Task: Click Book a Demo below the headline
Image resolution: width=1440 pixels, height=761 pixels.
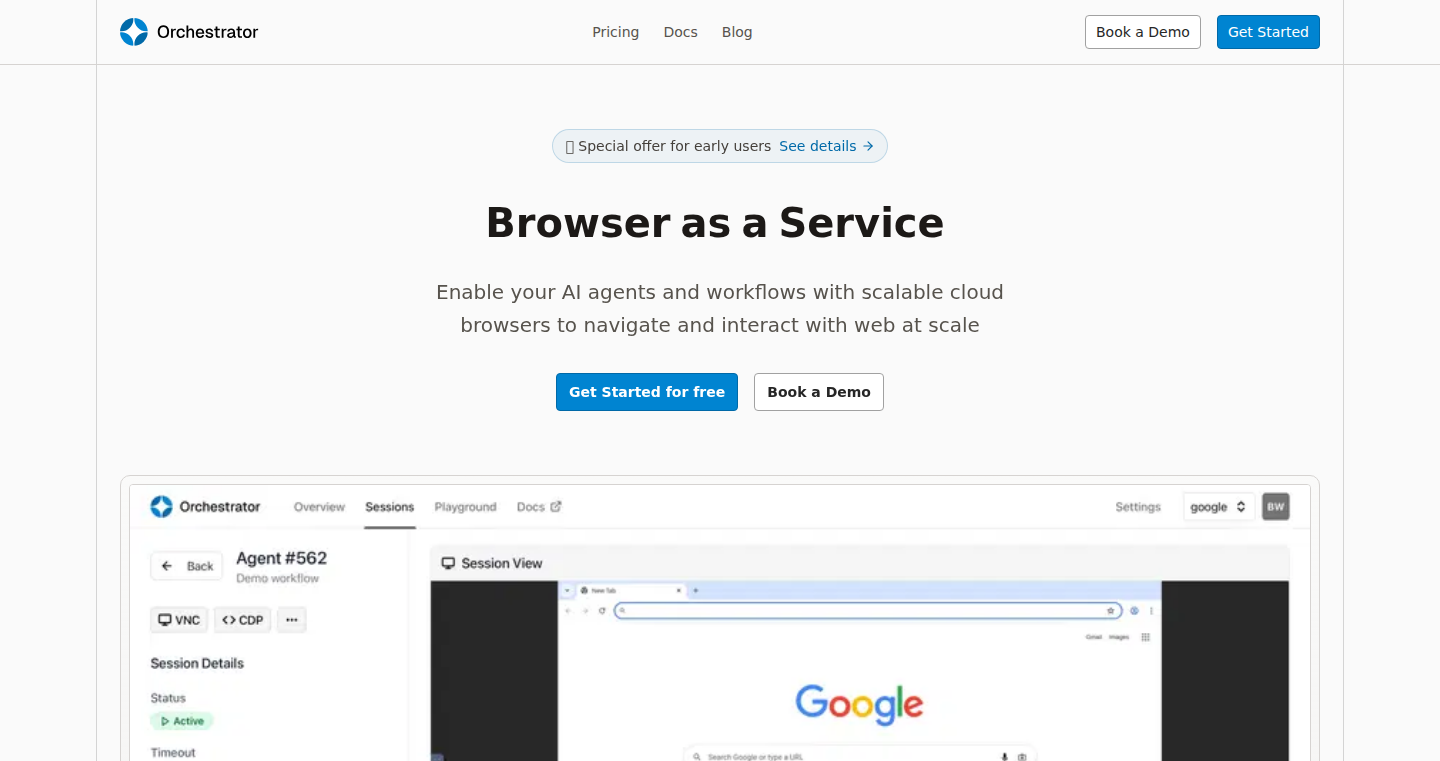Action: pos(819,392)
